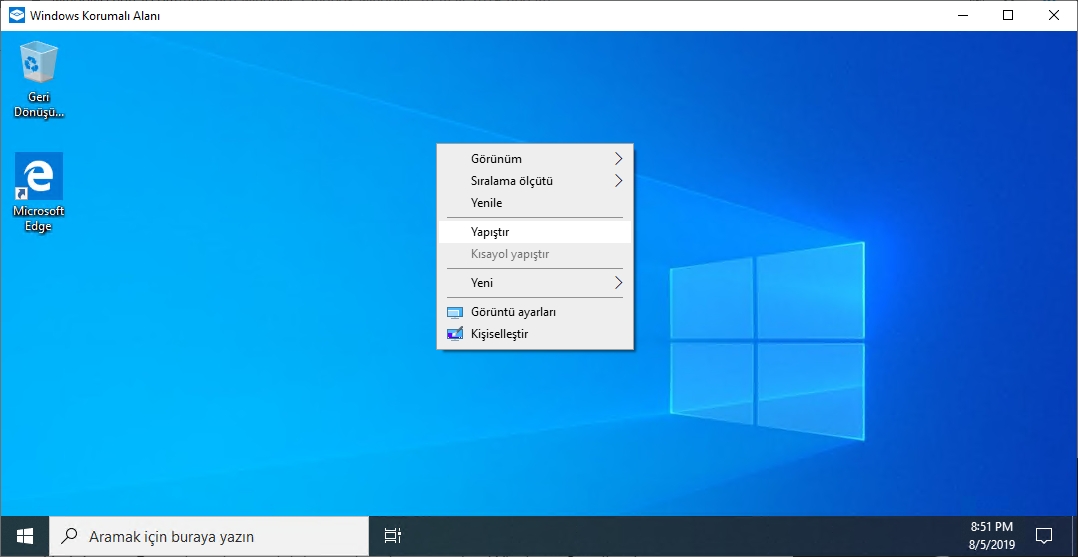
Task: Open the Windows Start button
Action: coord(25,536)
